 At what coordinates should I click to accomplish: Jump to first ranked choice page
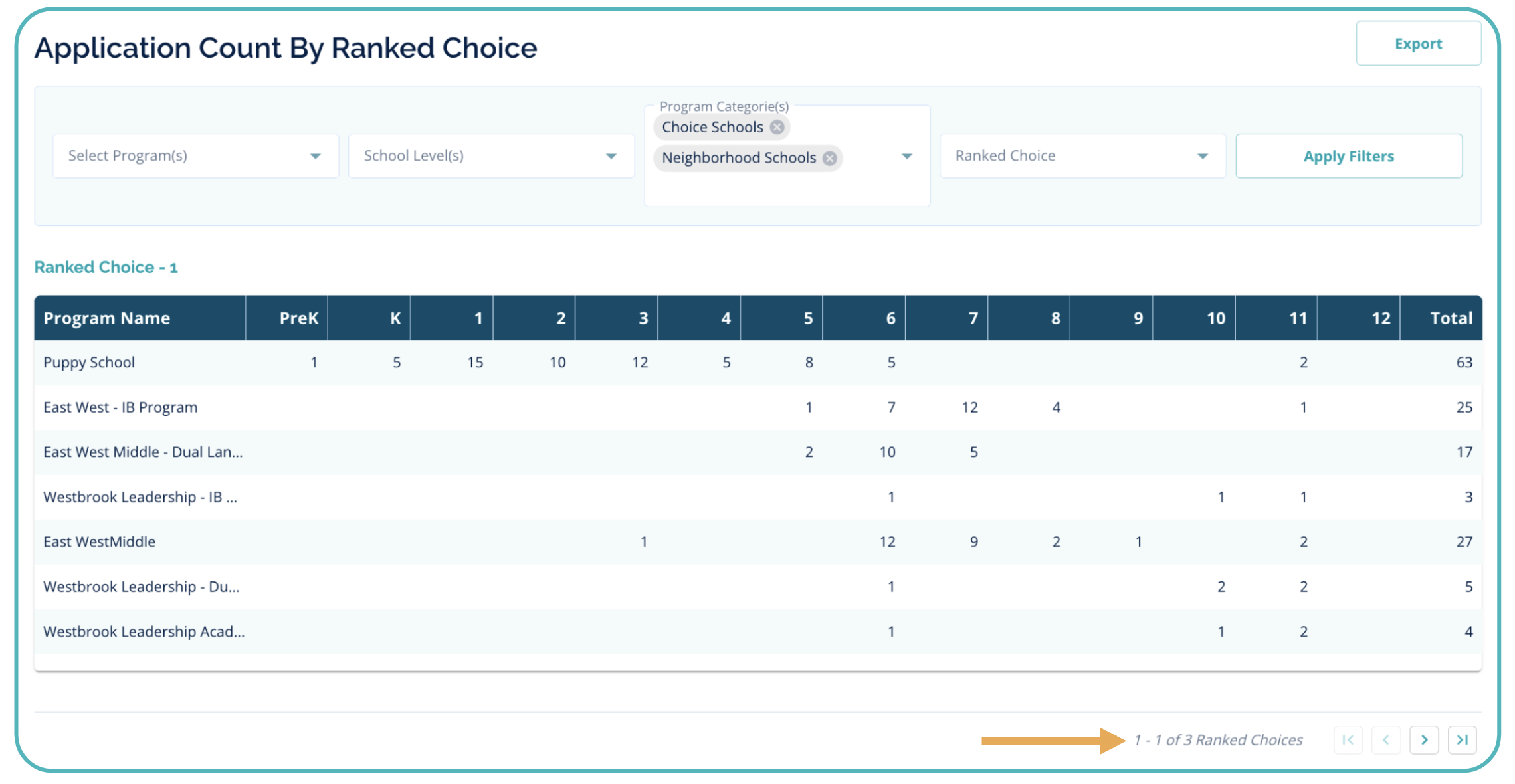pyautogui.click(x=1348, y=739)
